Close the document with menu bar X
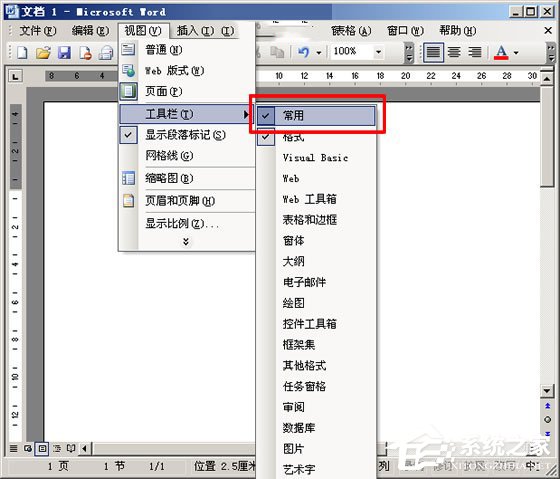The height and width of the screenshot is (479, 560). [x=548, y=31]
